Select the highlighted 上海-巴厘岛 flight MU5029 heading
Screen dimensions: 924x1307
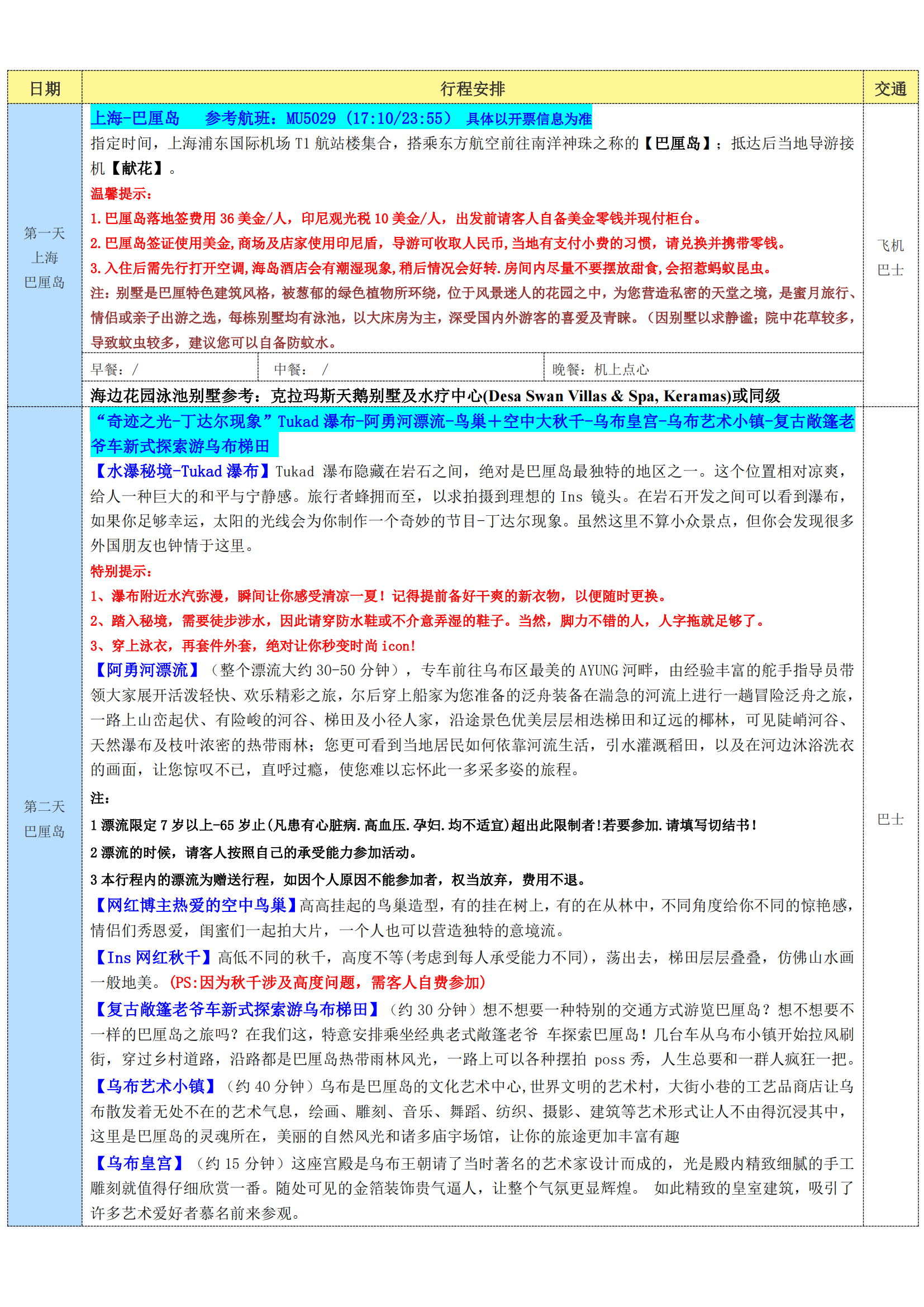340,118
